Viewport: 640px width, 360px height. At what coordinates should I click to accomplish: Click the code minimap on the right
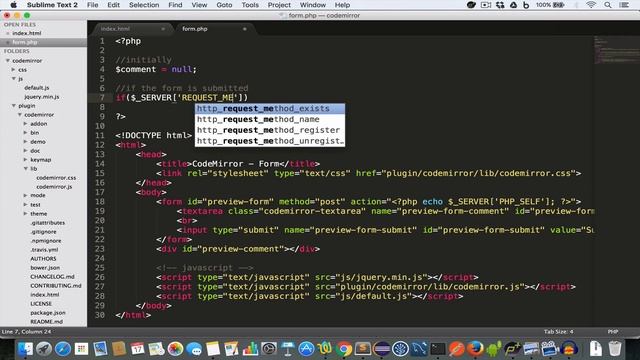point(616,51)
